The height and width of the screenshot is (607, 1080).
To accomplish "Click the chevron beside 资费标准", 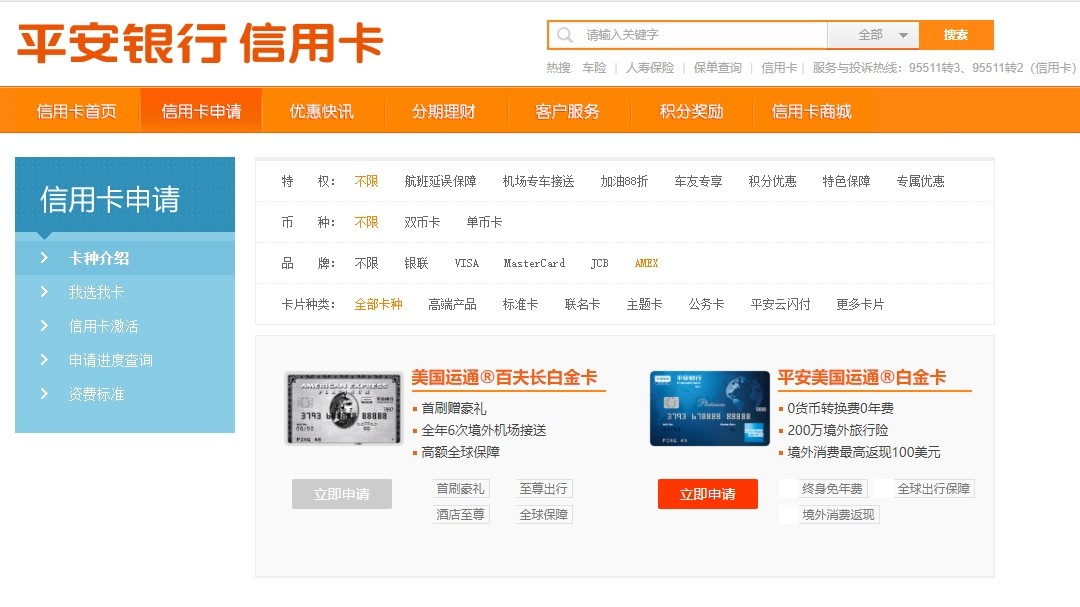I will pos(44,393).
